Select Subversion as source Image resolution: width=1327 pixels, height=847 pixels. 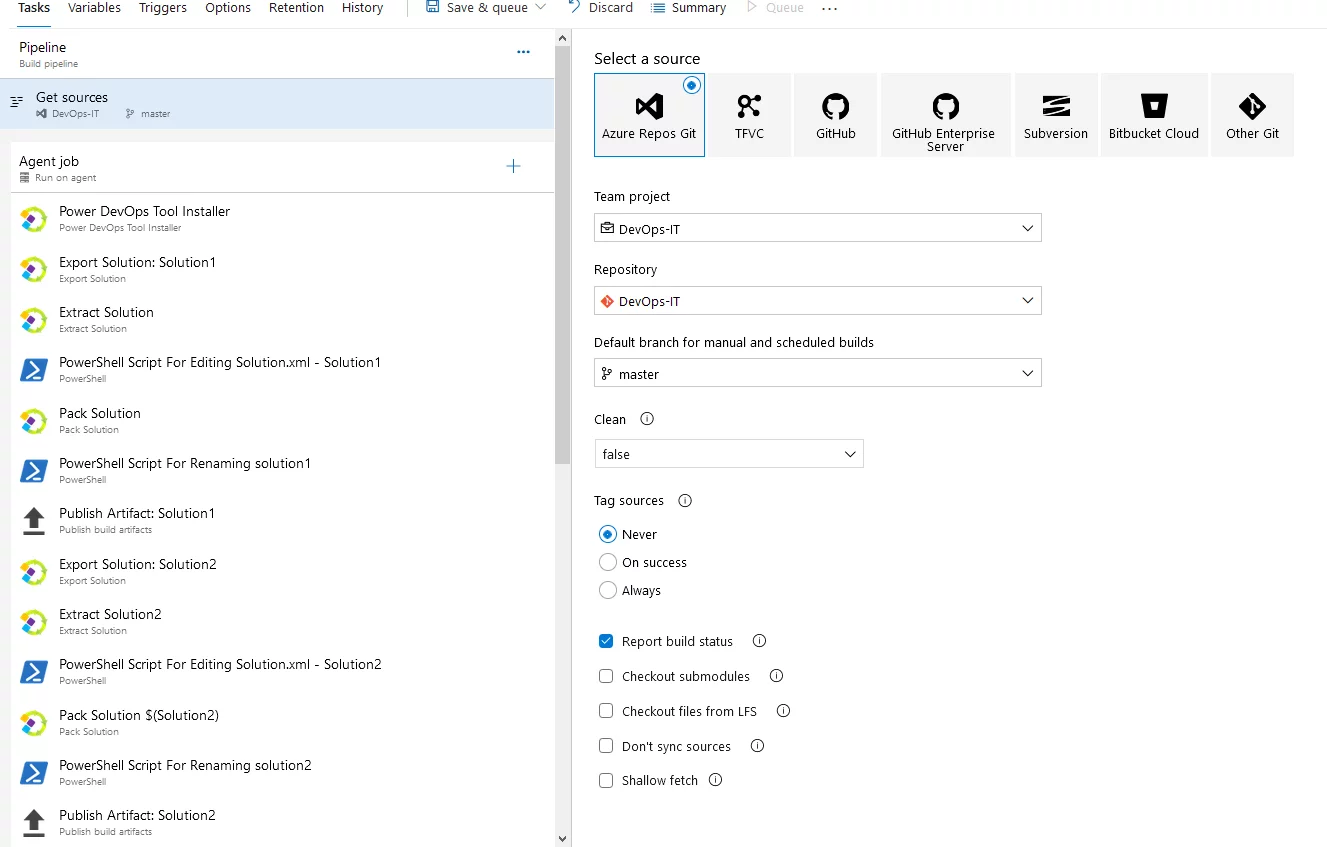coord(1056,115)
